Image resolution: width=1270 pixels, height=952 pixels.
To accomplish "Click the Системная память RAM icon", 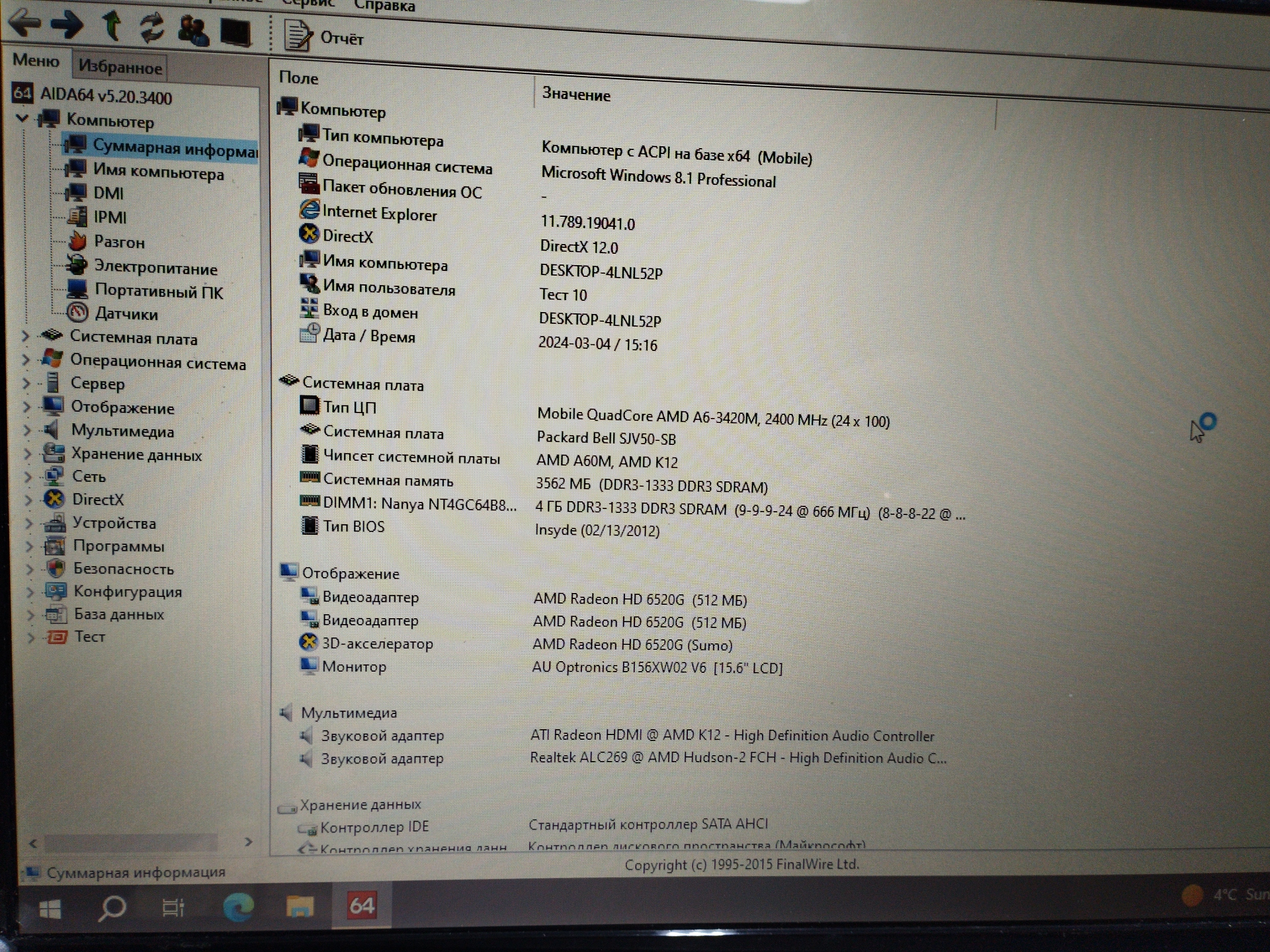I will [x=310, y=477].
